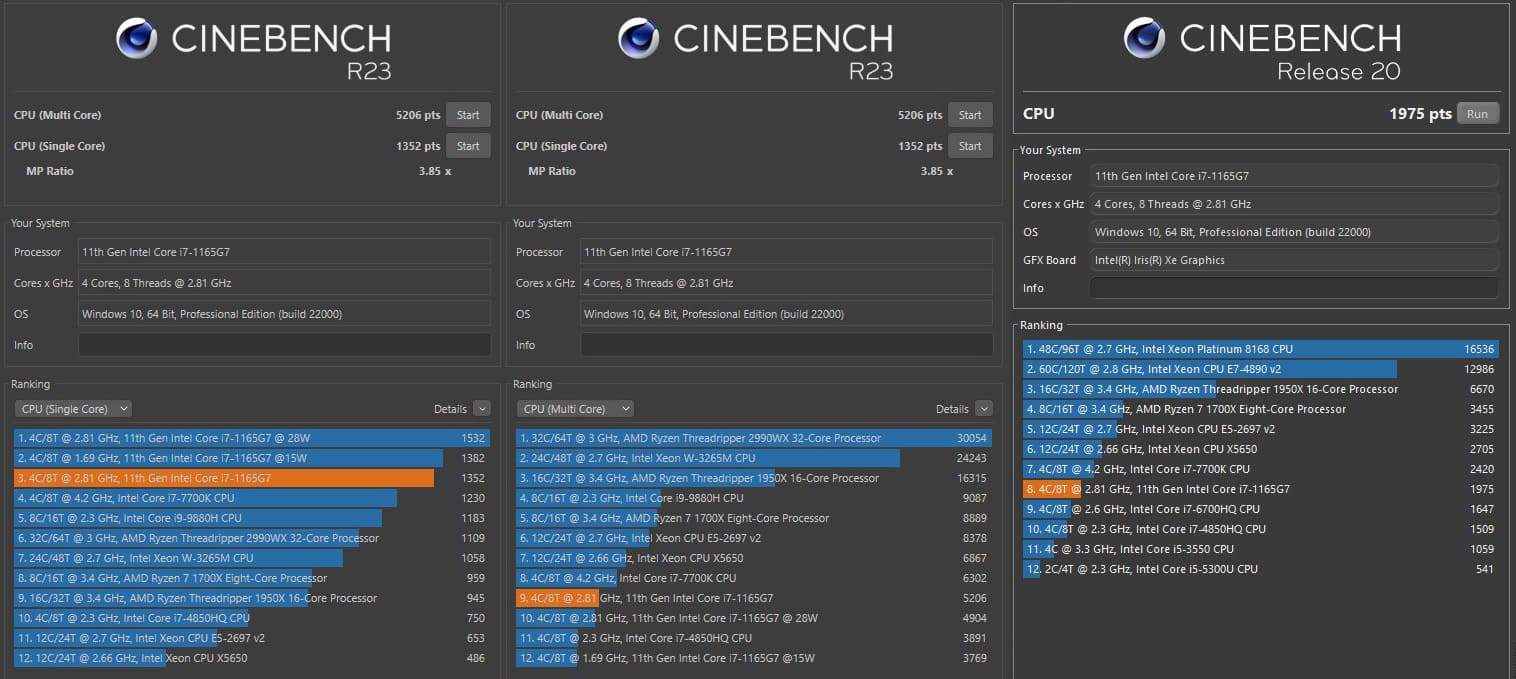Select Xeon E5-2697 v2 row scoring 8378
This screenshot has height=679, width=1516.
point(754,538)
